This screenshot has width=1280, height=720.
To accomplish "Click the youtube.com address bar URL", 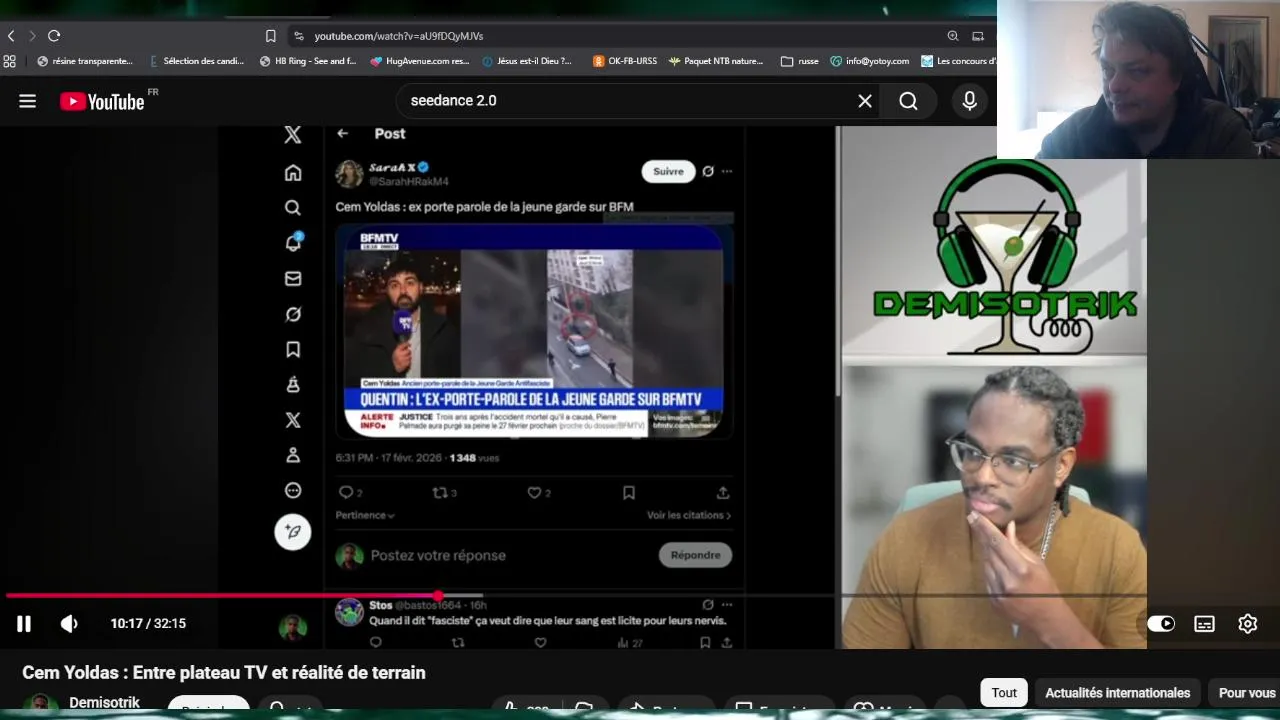I will 399,36.
